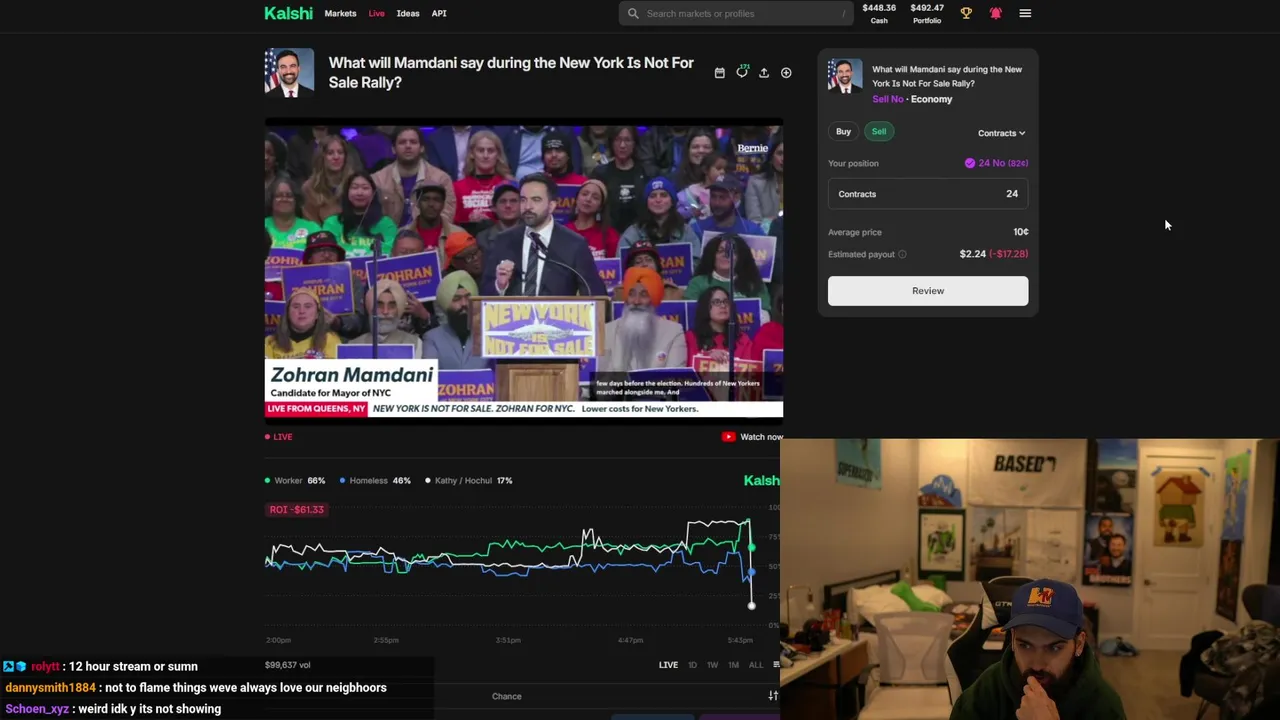Viewport: 1280px width, 720px height.
Task: Open the Kalshi home logo
Action: pos(288,13)
